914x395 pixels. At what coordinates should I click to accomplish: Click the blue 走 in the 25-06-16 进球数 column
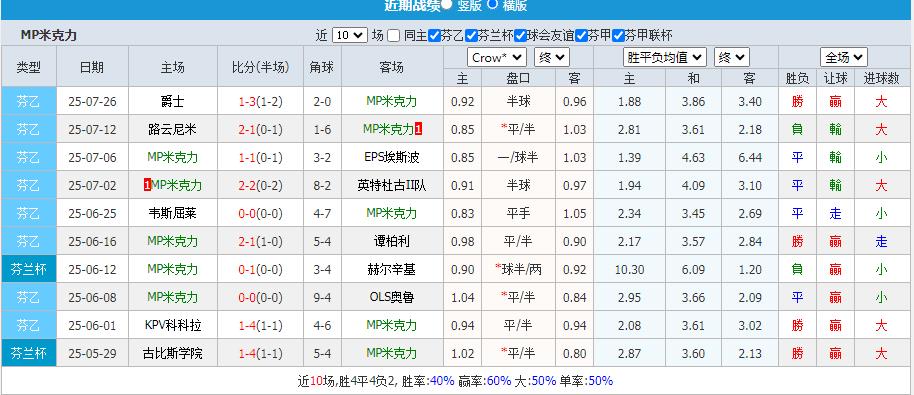tap(881, 241)
